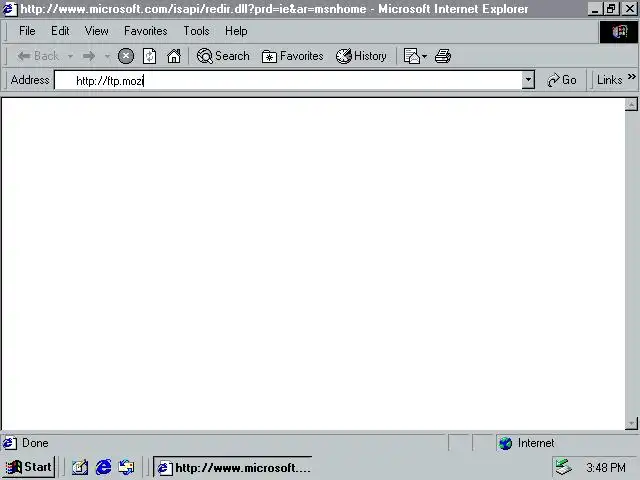The image size is (640, 480).
Task: Open the Favorites menu in menu bar
Action: 146,31
